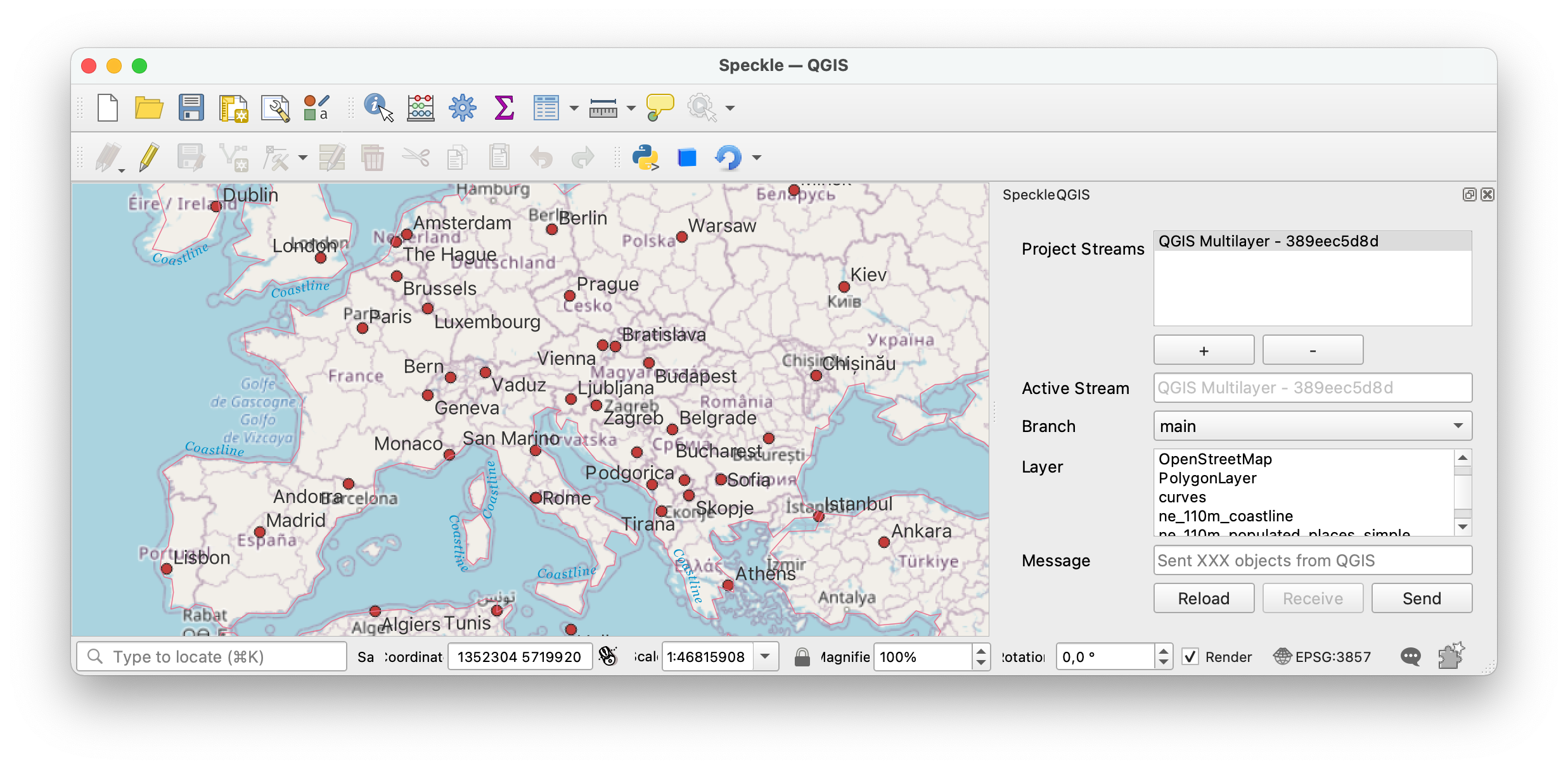The width and height of the screenshot is (1568, 769).
Task: Select QGIS Multilayer stream in Project Streams
Action: (1312, 241)
